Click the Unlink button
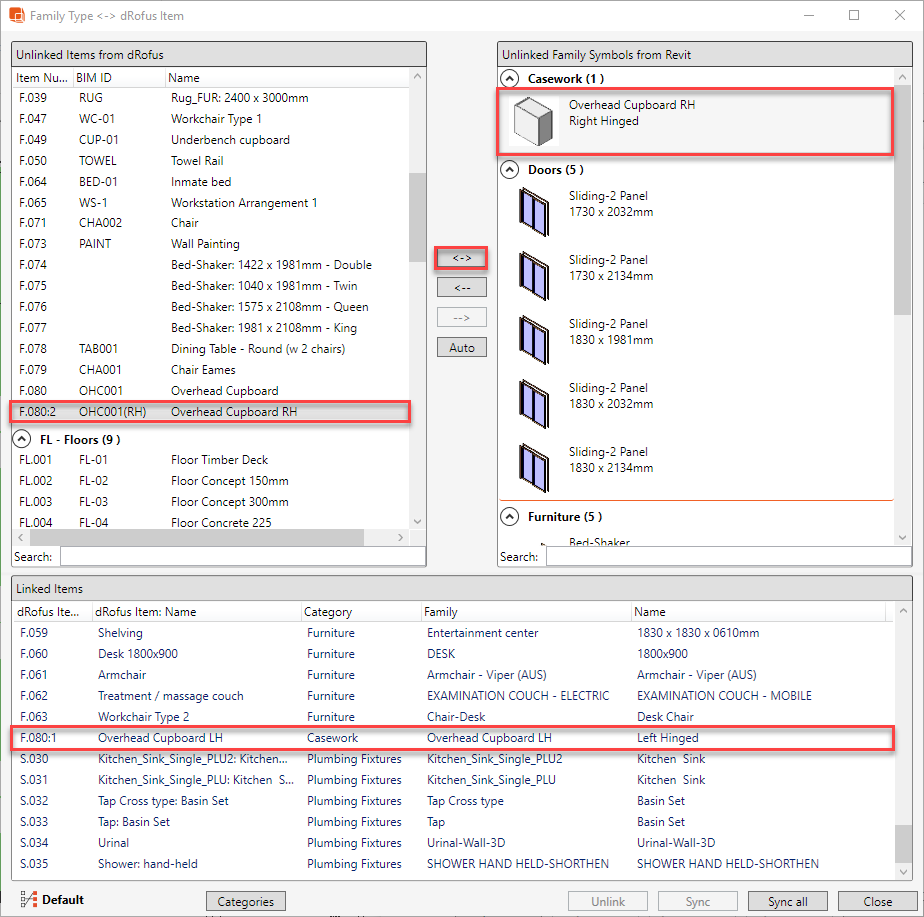Screen dimensions: 924x917 (x=608, y=901)
